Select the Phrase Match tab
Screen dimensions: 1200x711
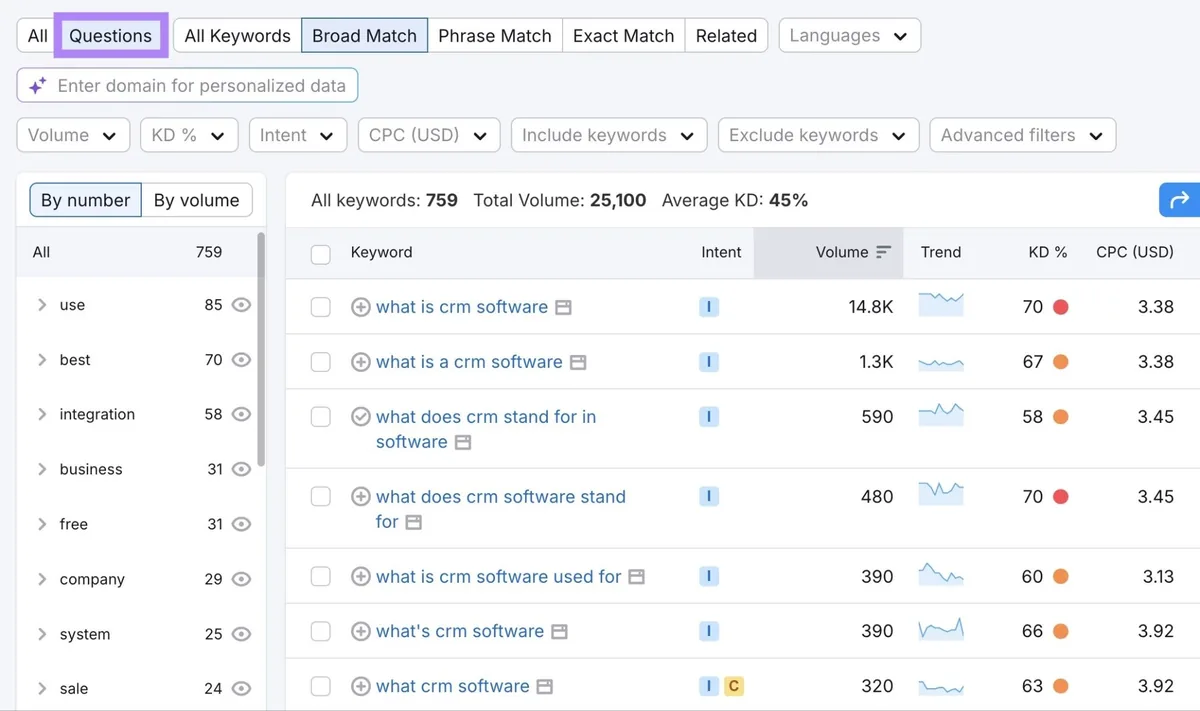[495, 35]
